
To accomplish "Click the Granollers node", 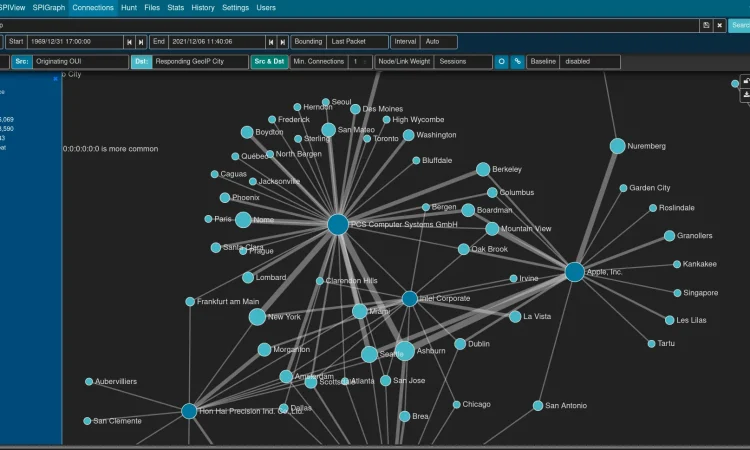I will pos(670,236).
